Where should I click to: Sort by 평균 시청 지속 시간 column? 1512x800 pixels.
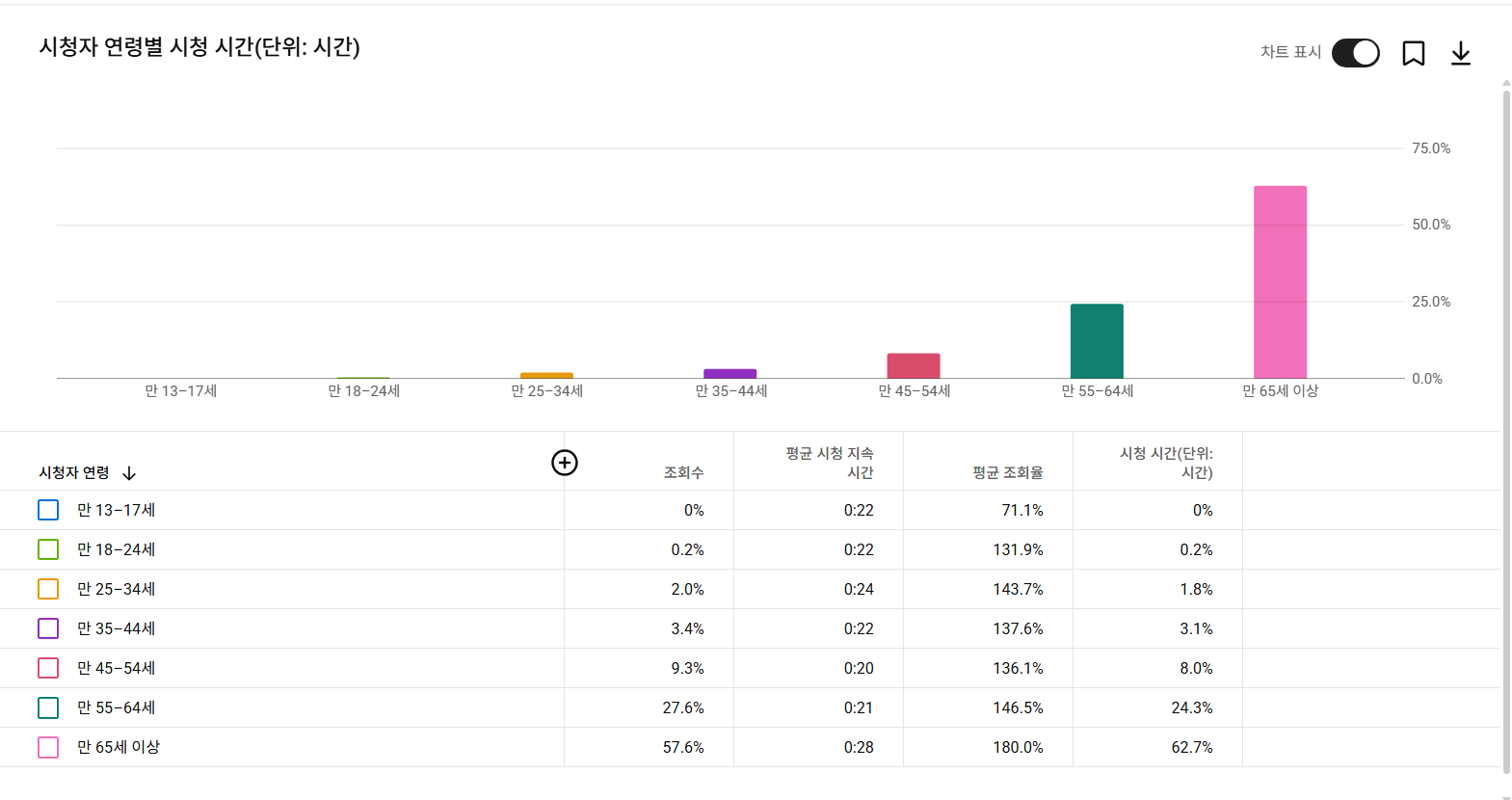pos(829,463)
